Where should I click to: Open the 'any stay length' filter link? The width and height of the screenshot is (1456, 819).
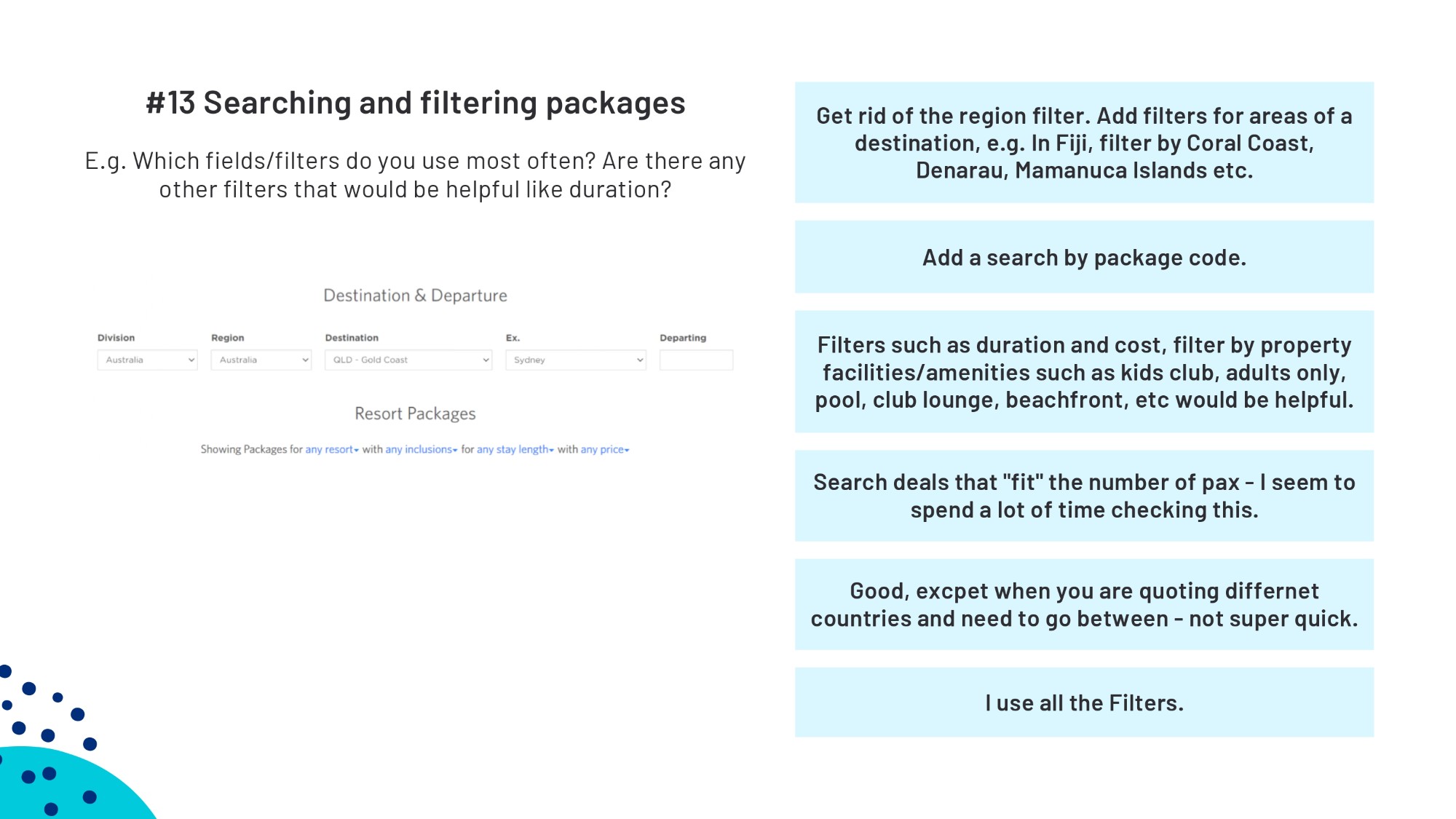515,450
